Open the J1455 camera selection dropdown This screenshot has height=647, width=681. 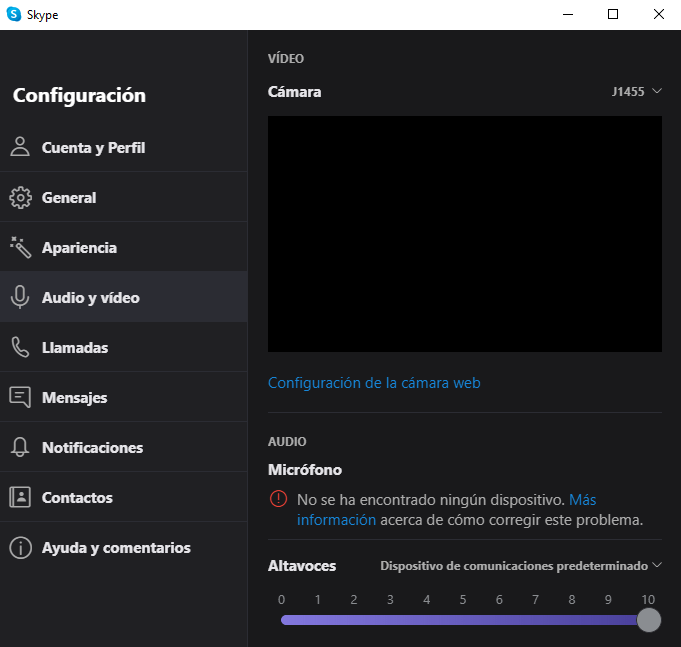click(x=636, y=92)
